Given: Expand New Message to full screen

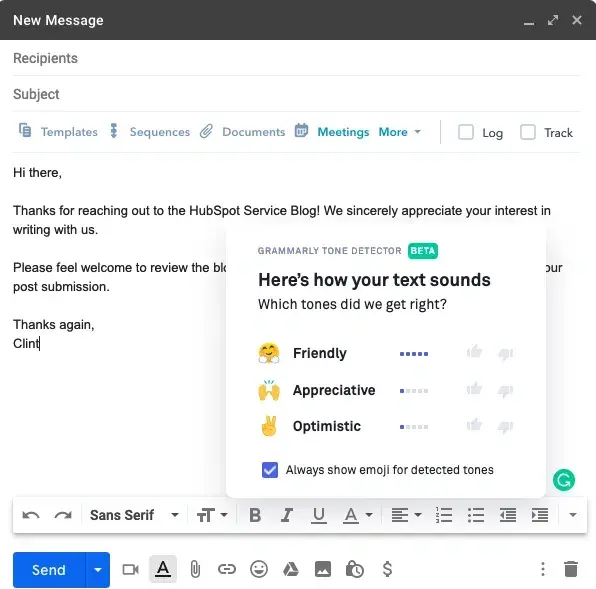Looking at the screenshot, I should click(553, 20).
